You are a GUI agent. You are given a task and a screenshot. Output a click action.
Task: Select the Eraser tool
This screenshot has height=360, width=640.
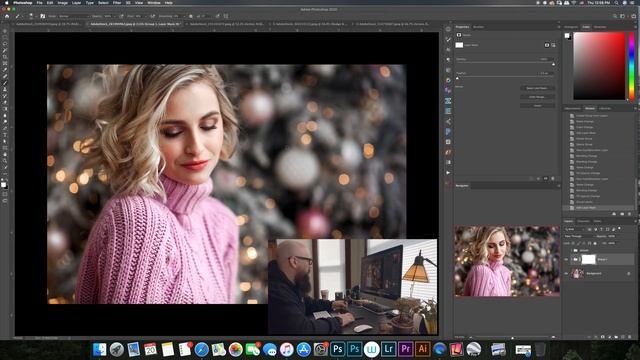click(x=5, y=102)
